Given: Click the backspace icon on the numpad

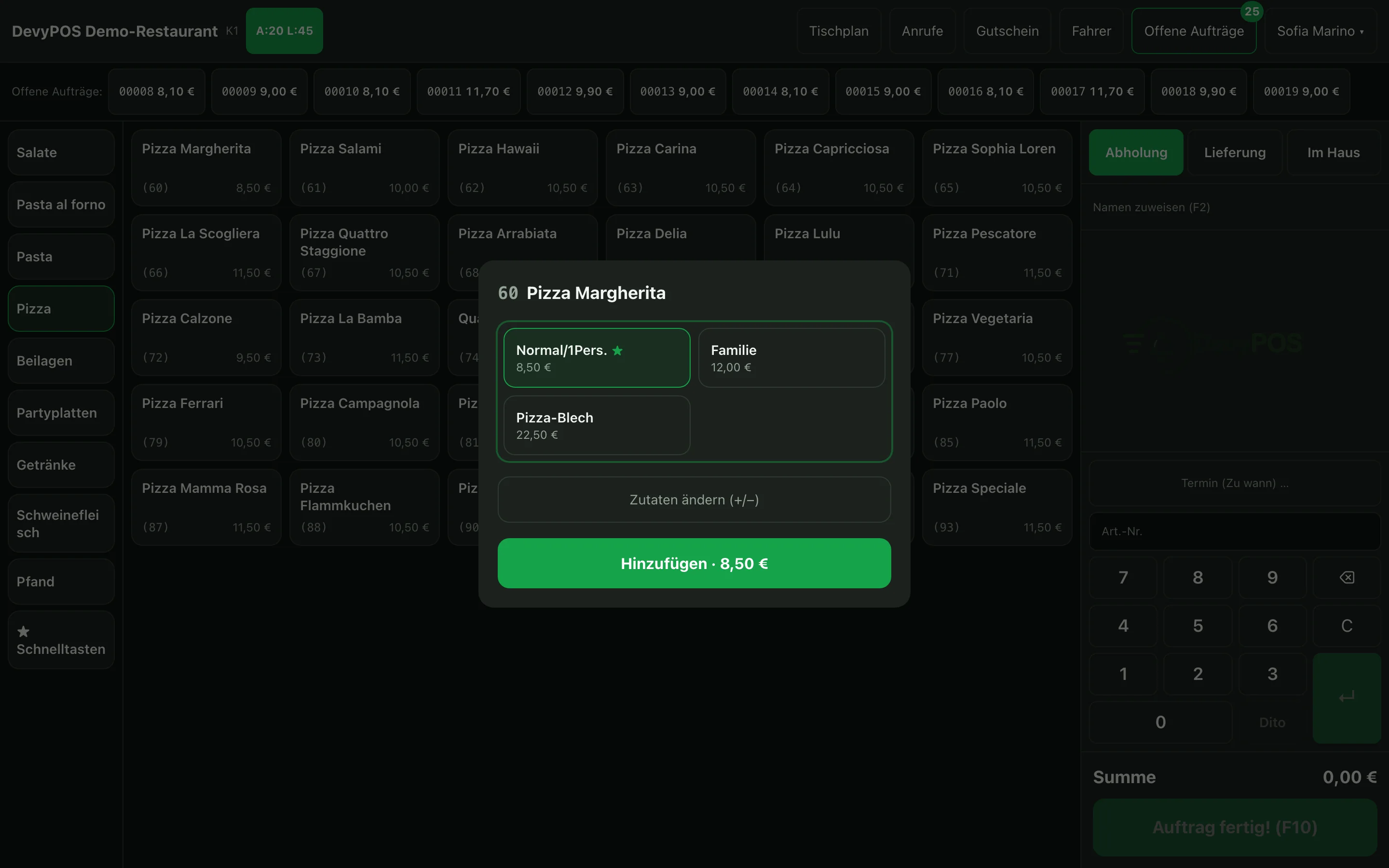Looking at the screenshot, I should click(1347, 578).
